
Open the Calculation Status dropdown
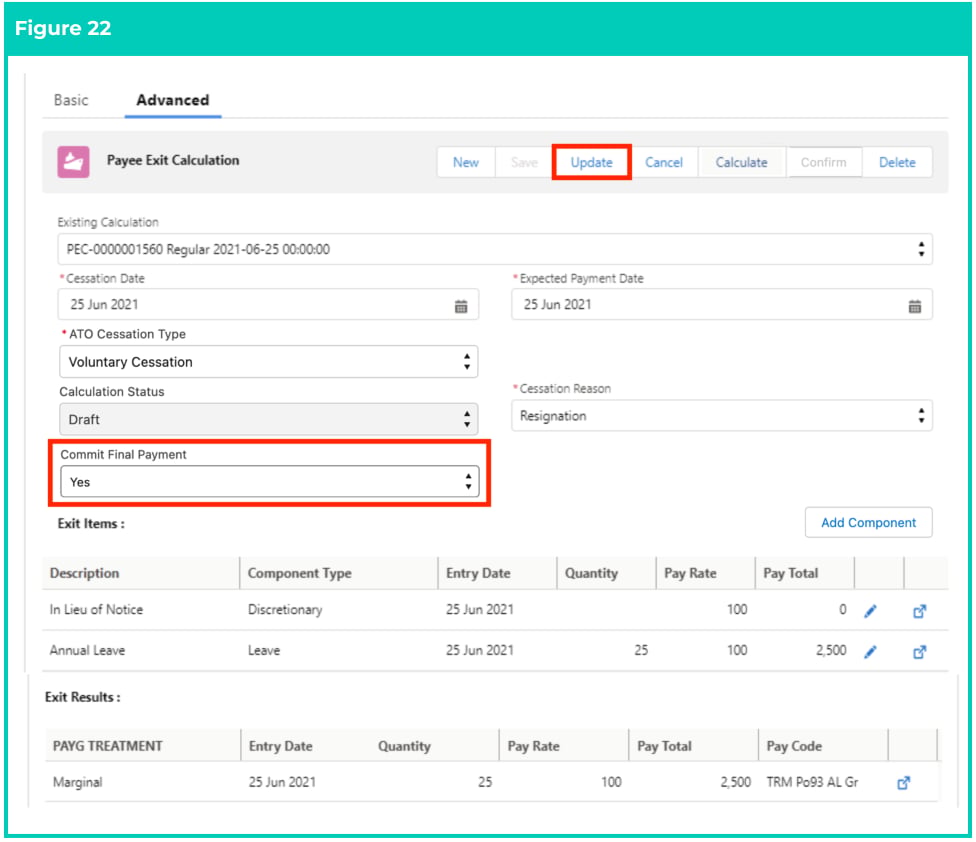(268, 419)
